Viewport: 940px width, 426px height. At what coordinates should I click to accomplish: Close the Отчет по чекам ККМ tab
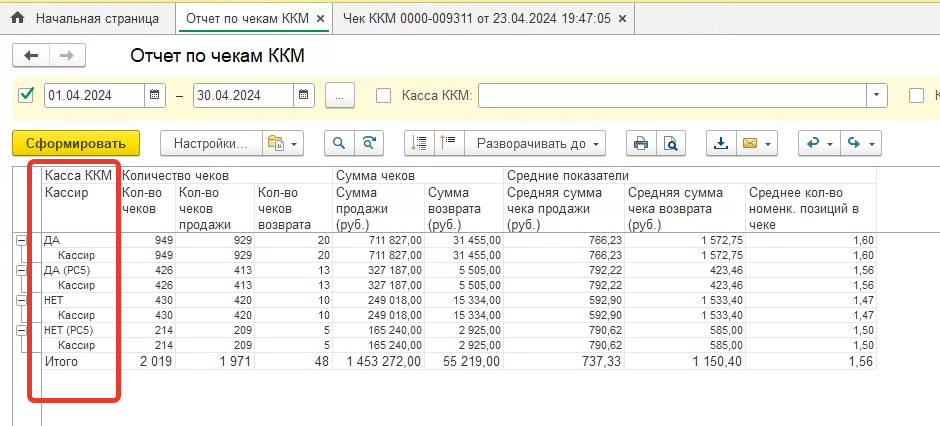click(319, 18)
